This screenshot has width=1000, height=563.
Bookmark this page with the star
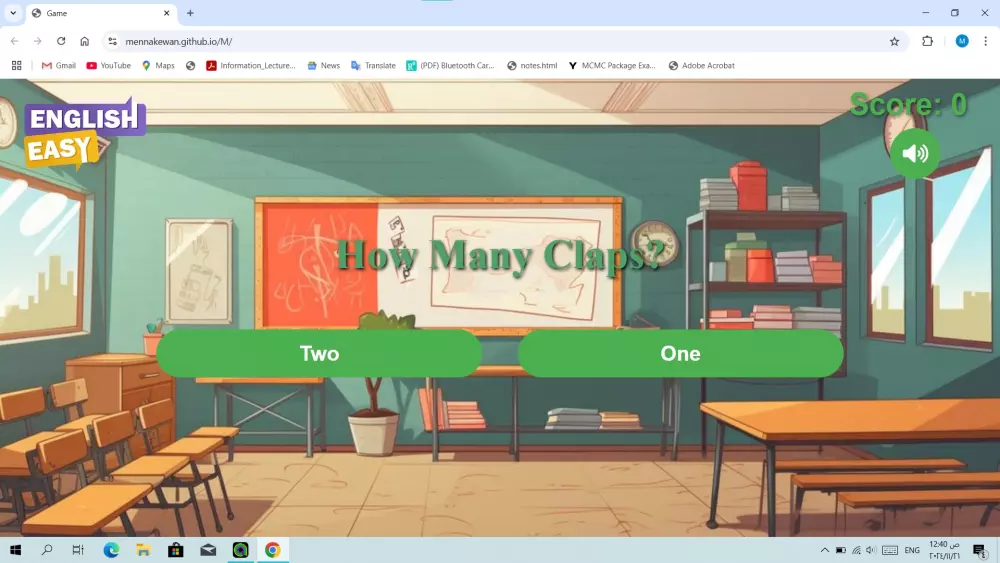tap(894, 41)
